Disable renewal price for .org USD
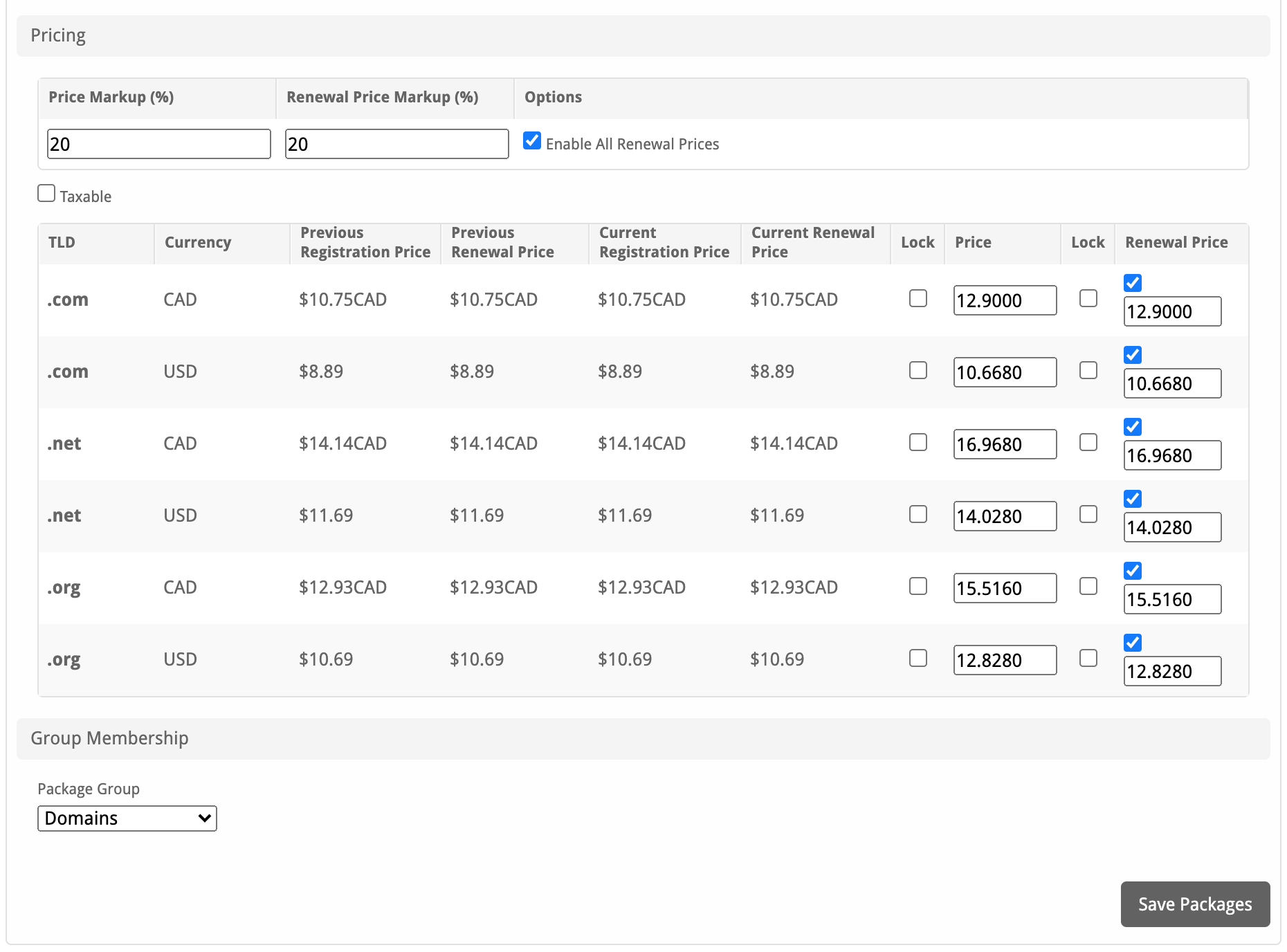Viewport: 1287px width, 952px height. tap(1132, 643)
